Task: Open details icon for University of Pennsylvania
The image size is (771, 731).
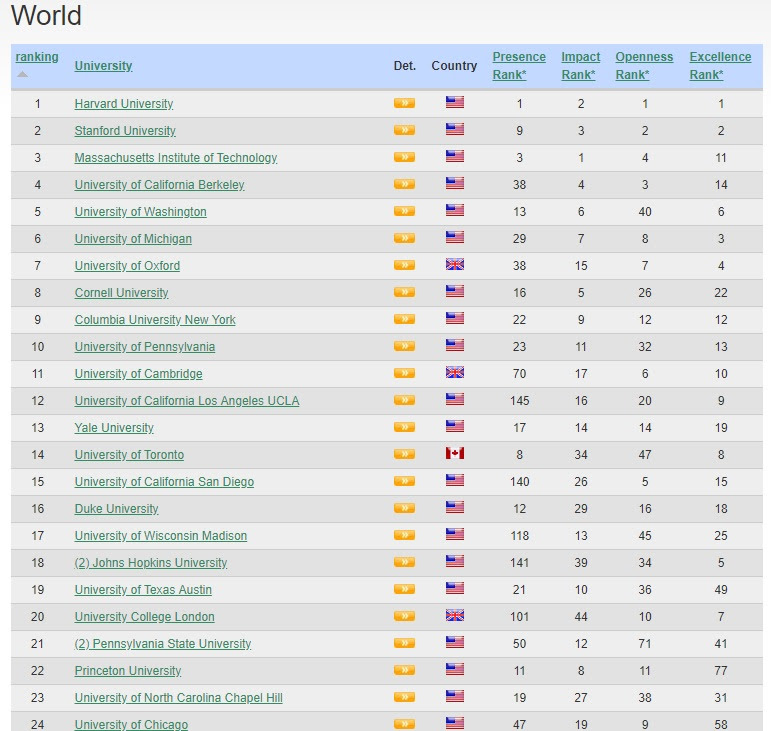Action: 404,347
